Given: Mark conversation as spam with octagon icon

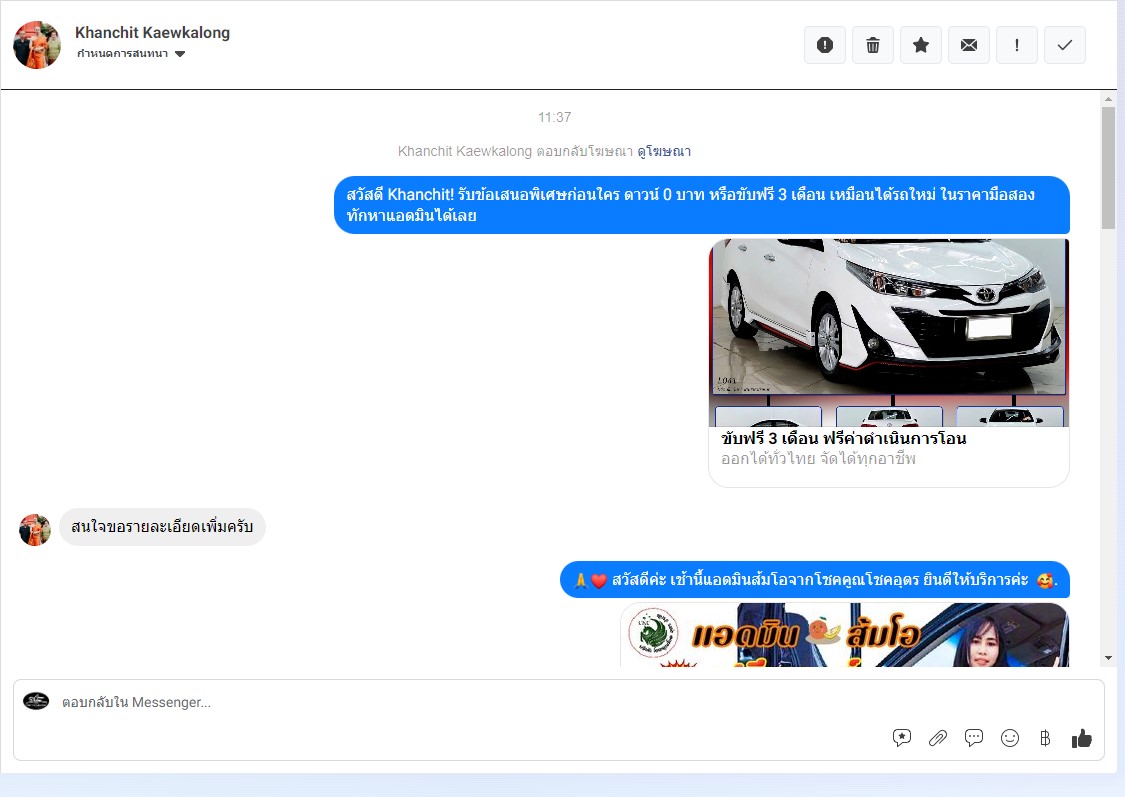Looking at the screenshot, I should 825,45.
